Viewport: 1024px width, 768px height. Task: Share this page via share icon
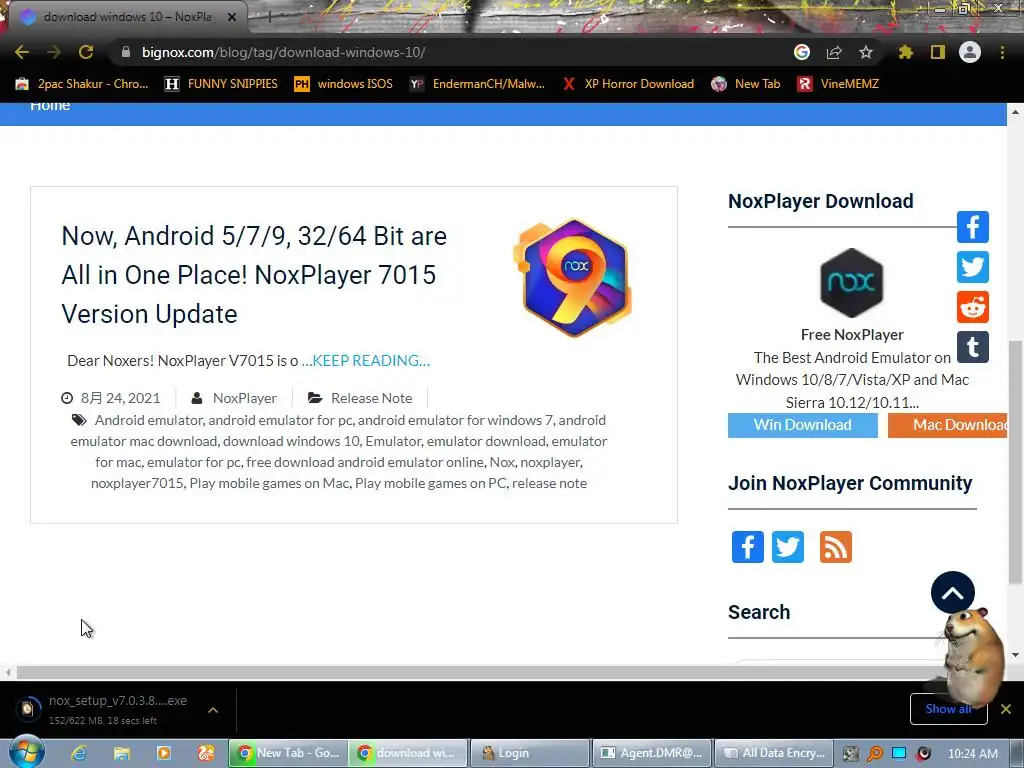834,52
